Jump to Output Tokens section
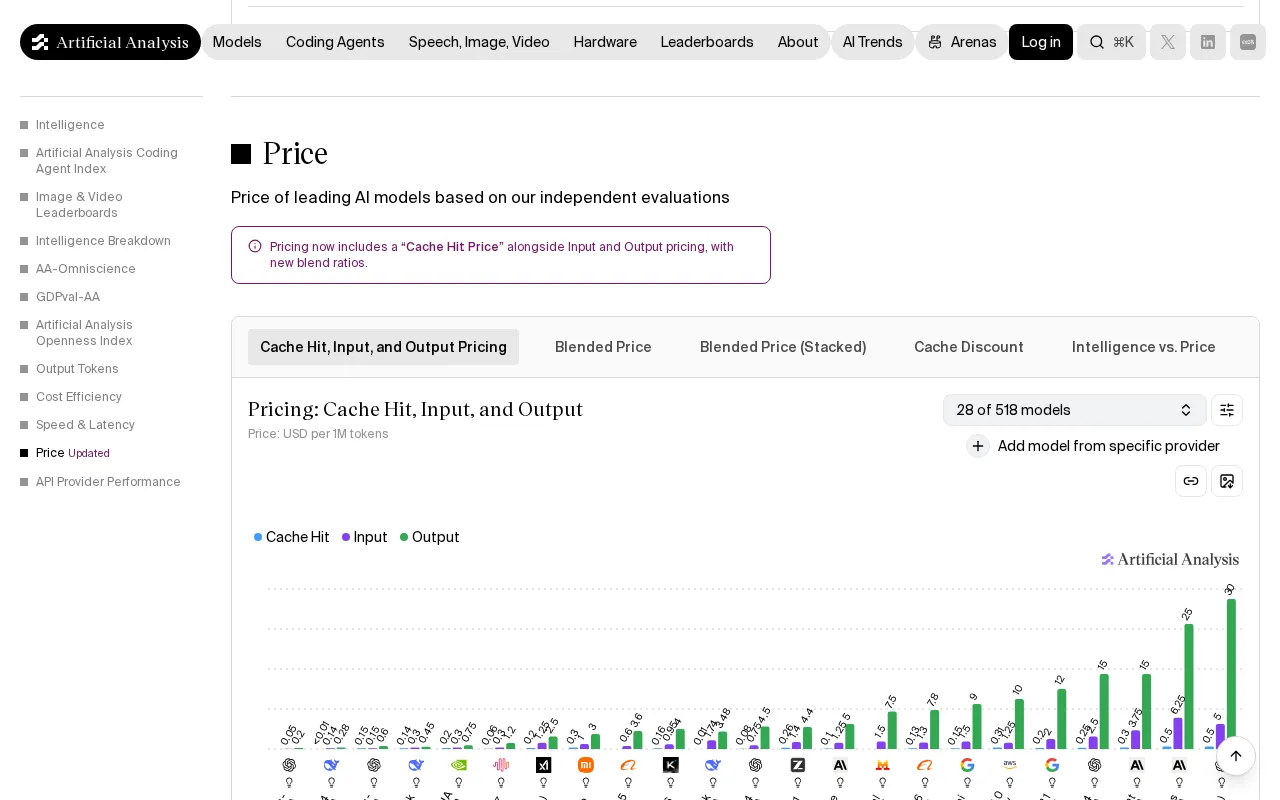 (77, 369)
